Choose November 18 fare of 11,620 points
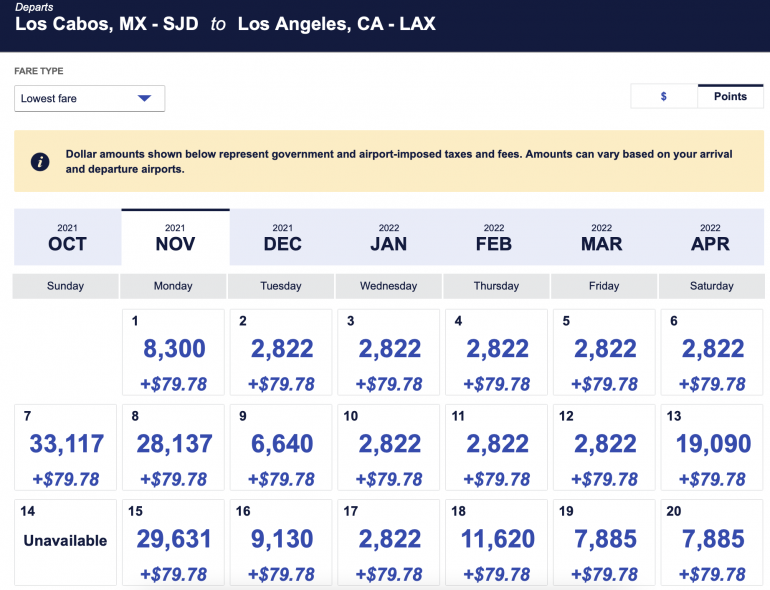The height and width of the screenshot is (590, 770). pos(498,541)
